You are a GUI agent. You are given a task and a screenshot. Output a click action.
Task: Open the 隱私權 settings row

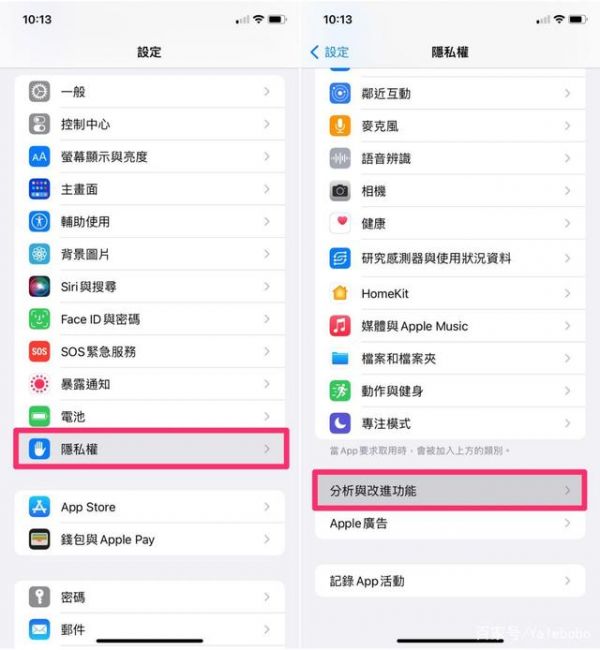[151, 449]
